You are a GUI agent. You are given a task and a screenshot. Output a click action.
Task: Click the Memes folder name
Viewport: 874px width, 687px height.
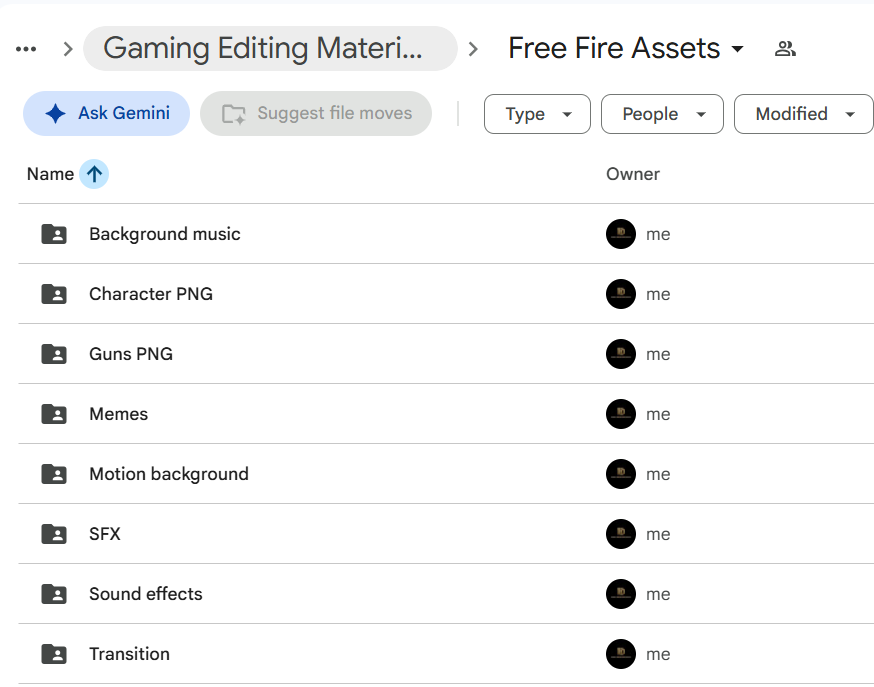119,414
